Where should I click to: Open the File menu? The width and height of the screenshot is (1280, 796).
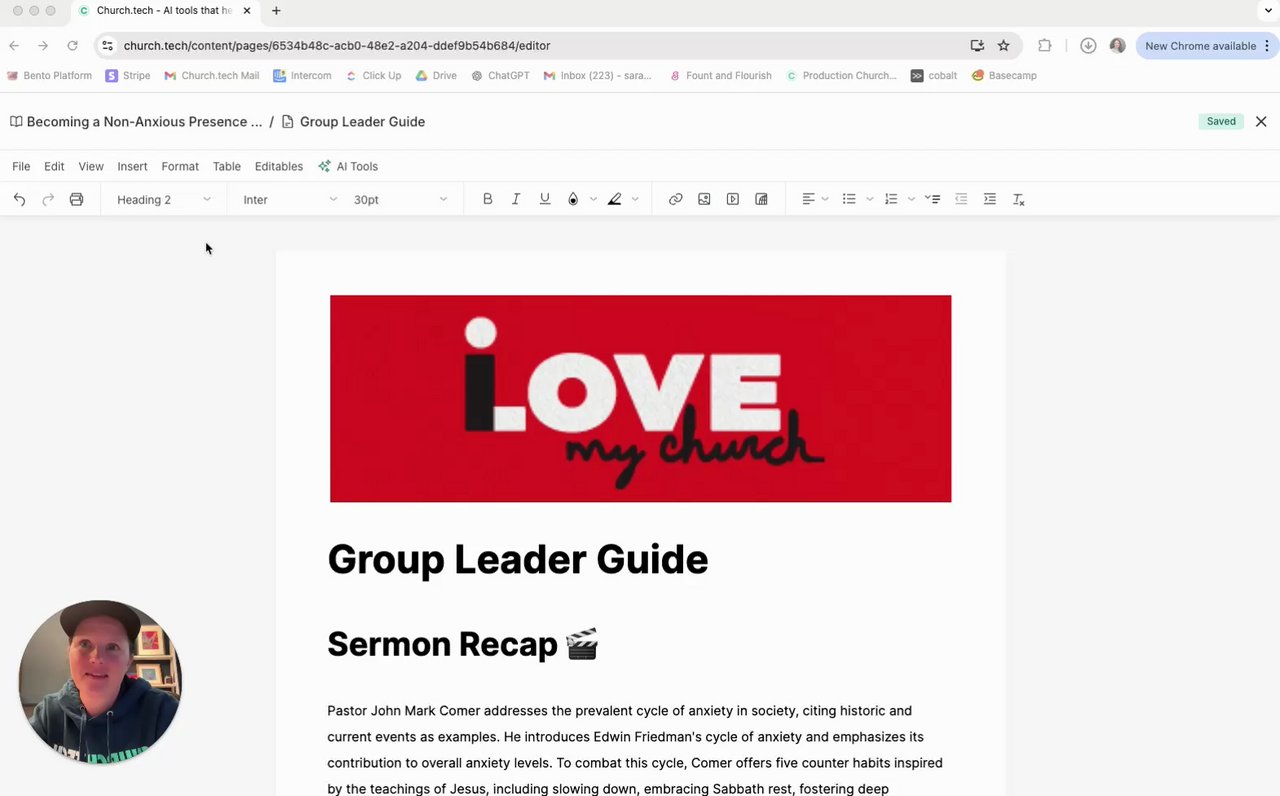(x=21, y=166)
